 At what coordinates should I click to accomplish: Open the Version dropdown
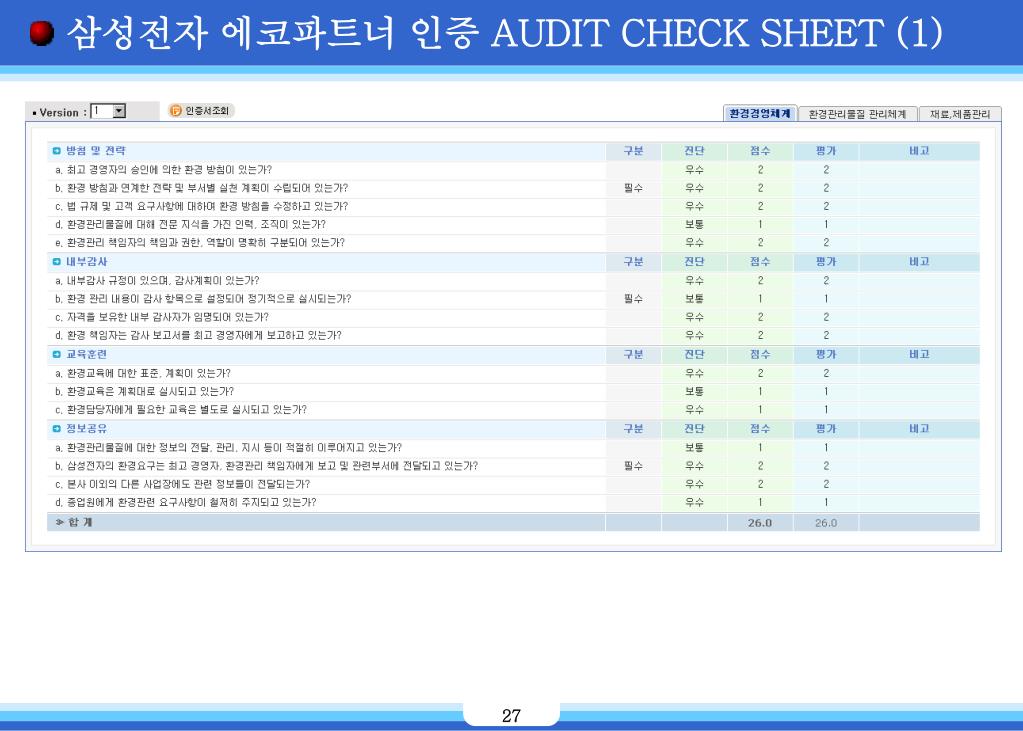pos(119,111)
